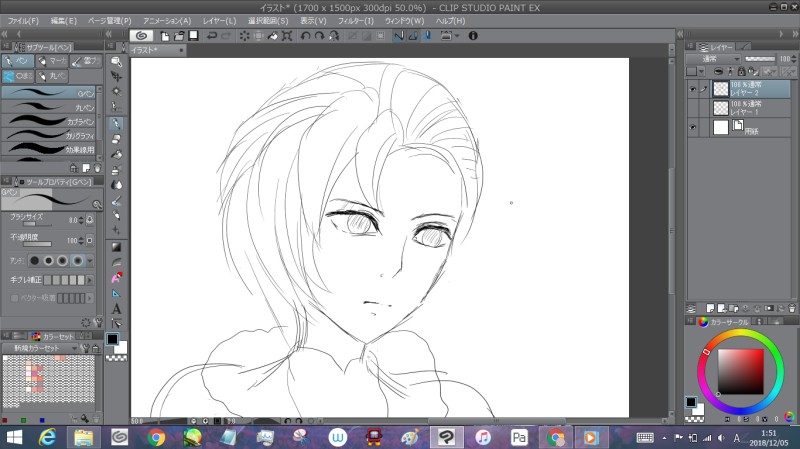Click the hue ring of color circle
Screen dimensions: 800x449
(x=740, y=334)
